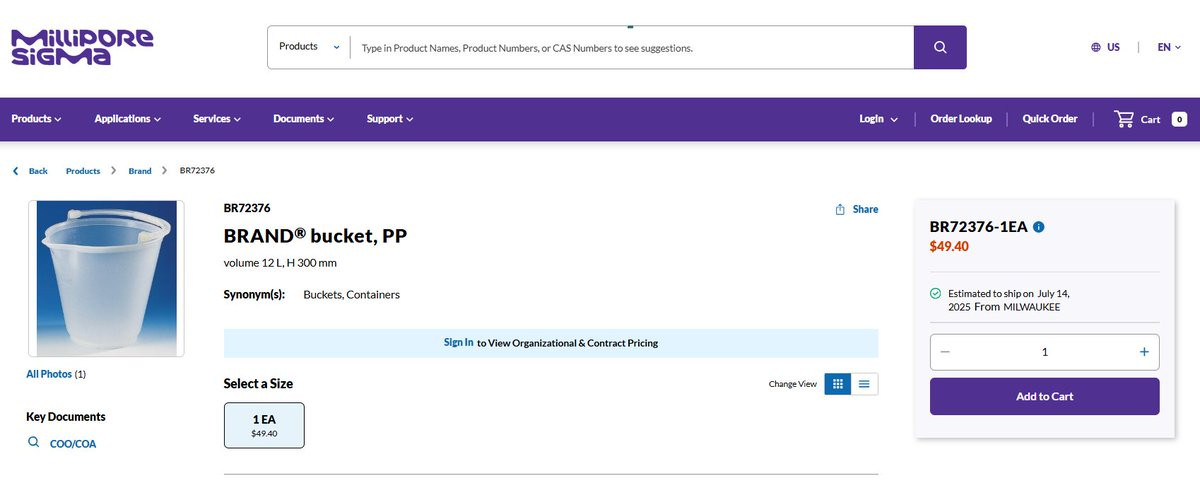The image size is (1200, 488).
Task: Click the COO/COA search icon
Action: click(x=33, y=442)
